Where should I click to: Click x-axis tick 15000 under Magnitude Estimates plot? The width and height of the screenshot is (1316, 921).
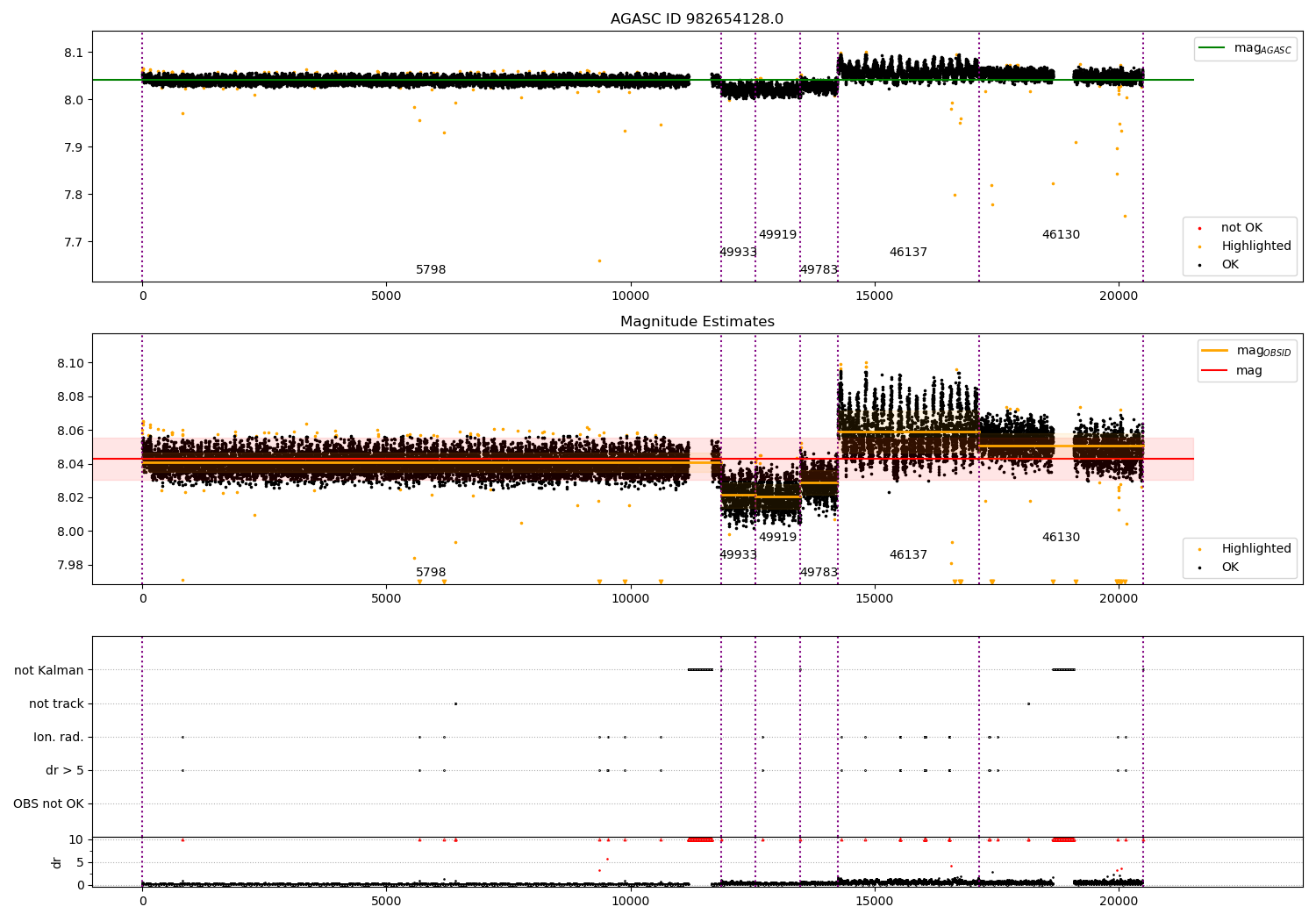pos(874,599)
